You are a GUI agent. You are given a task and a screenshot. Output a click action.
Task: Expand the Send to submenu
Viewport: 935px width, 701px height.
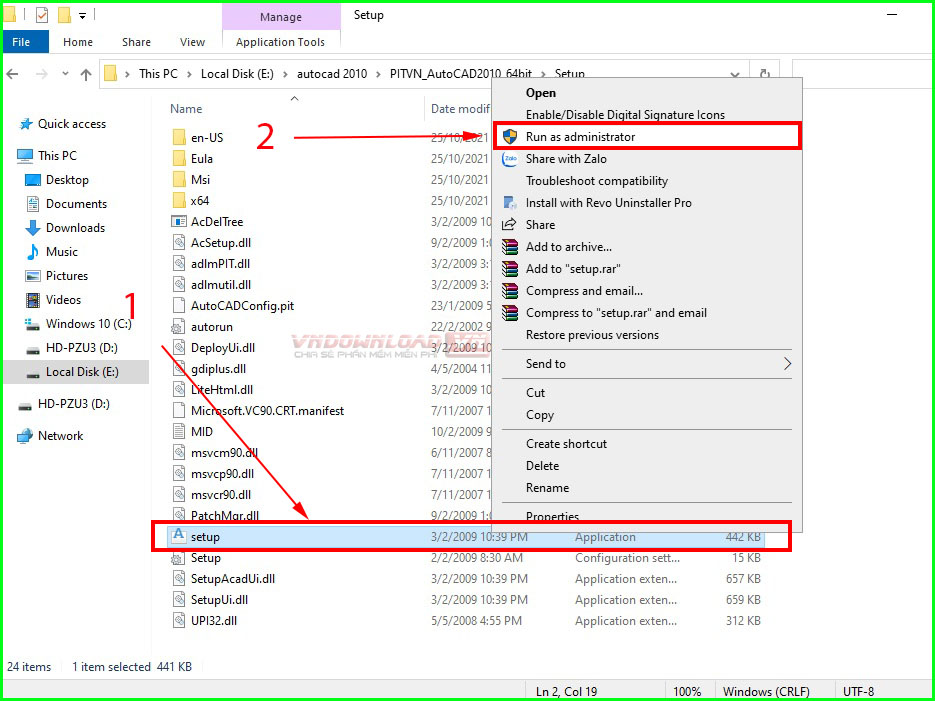pos(600,363)
